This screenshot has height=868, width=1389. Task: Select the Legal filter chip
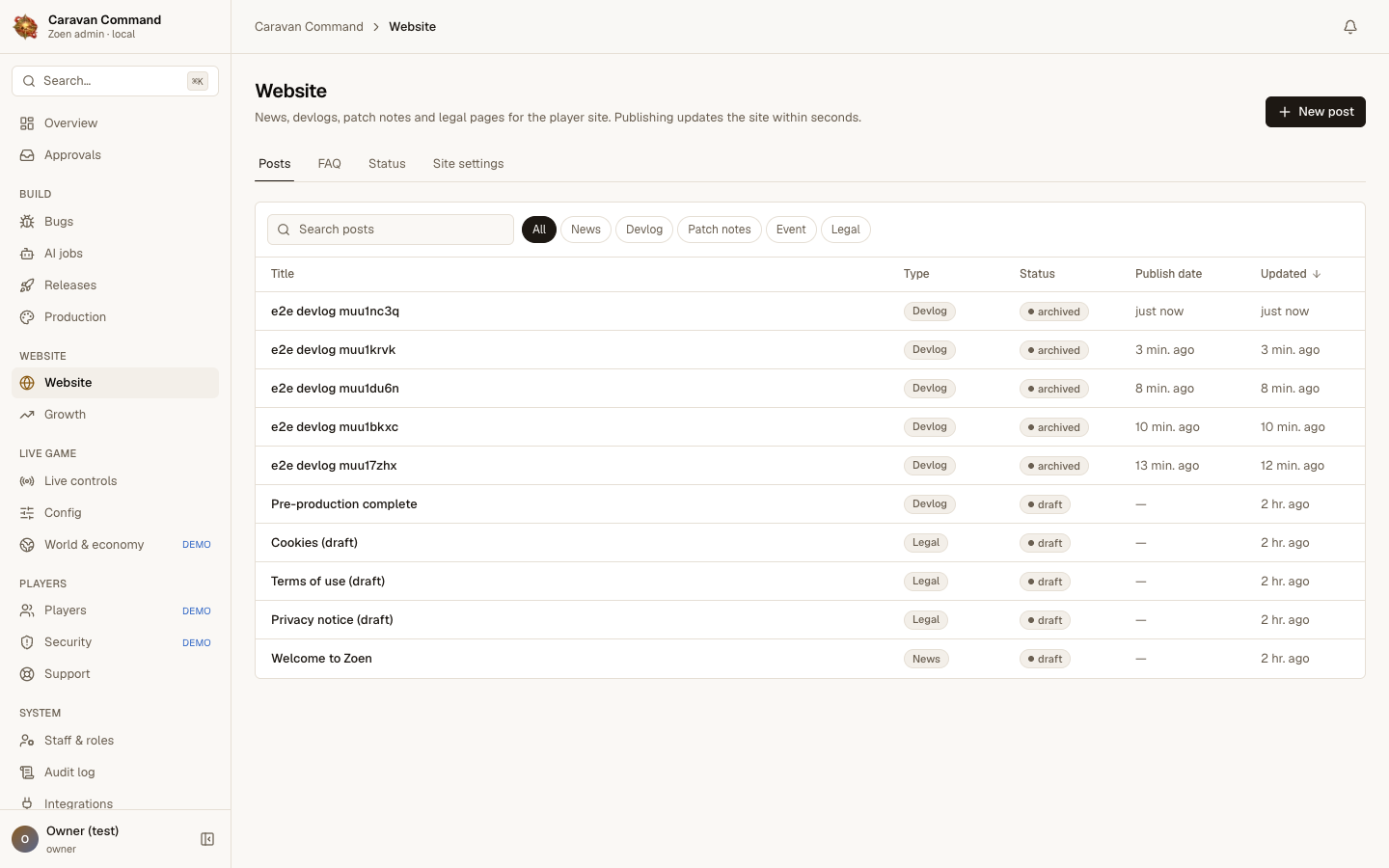coord(846,230)
